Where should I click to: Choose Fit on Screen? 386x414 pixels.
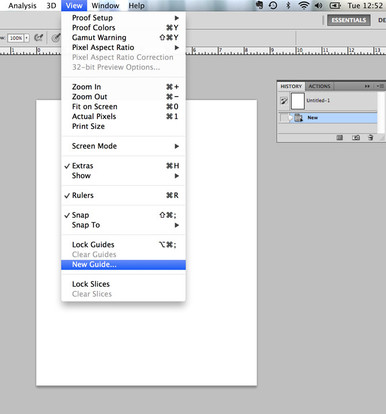(123, 107)
